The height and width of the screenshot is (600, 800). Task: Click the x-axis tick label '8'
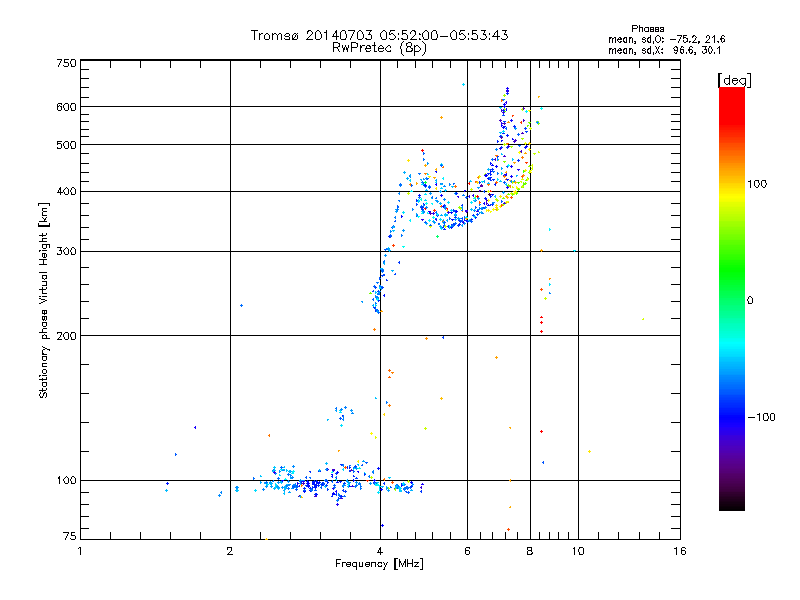click(530, 551)
